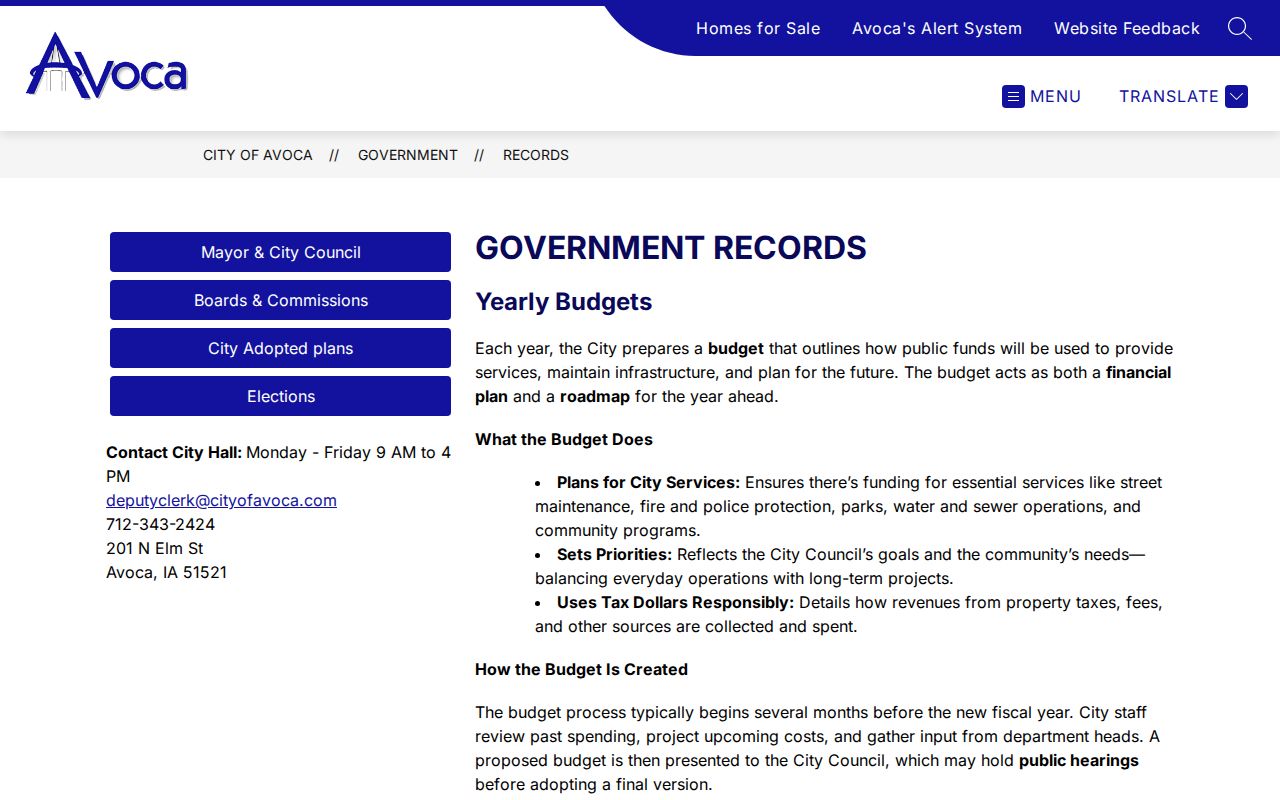Click the Avoca logo

coord(107,66)
